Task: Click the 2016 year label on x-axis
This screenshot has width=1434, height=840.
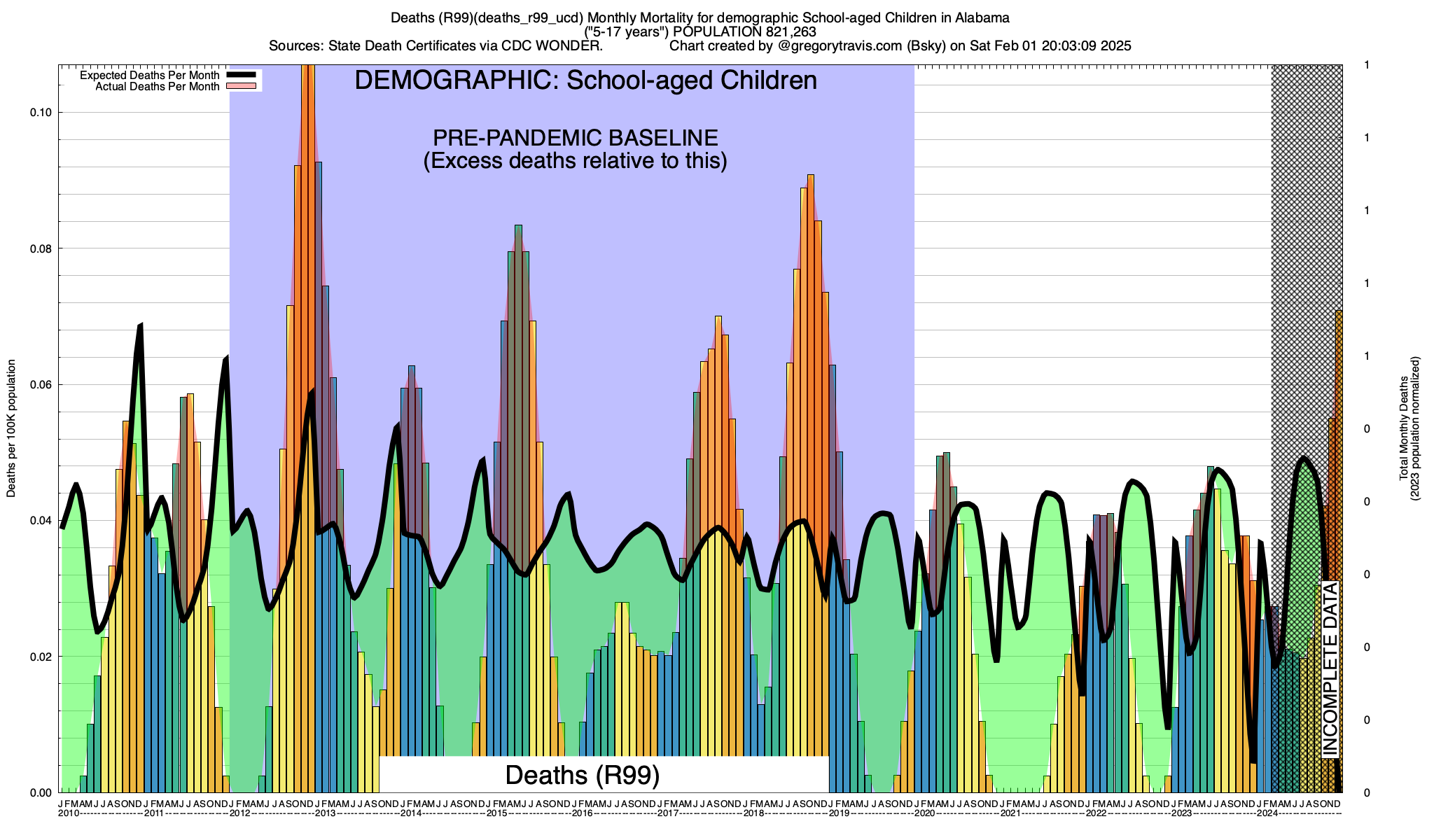Action: tap(583, 813)
